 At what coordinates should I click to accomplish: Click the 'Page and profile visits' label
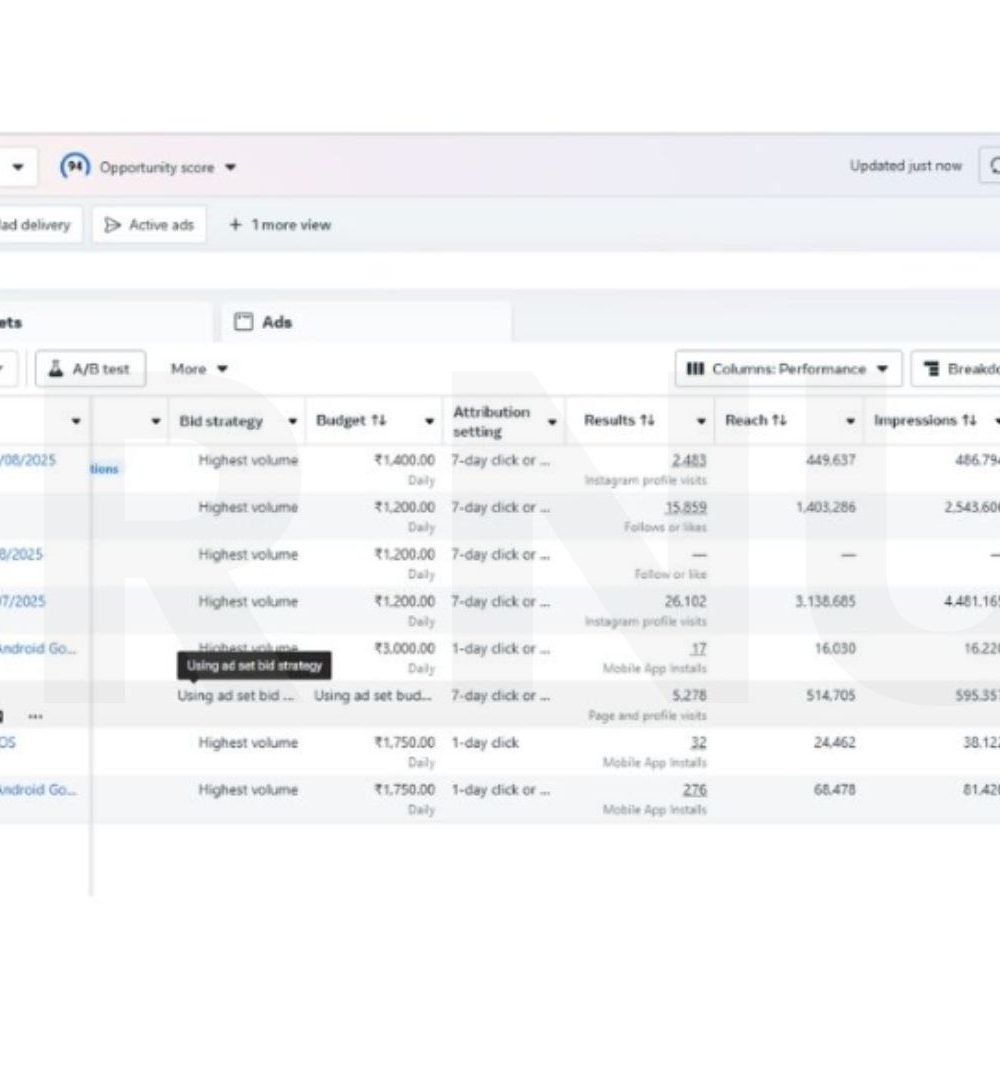[647, 716]
